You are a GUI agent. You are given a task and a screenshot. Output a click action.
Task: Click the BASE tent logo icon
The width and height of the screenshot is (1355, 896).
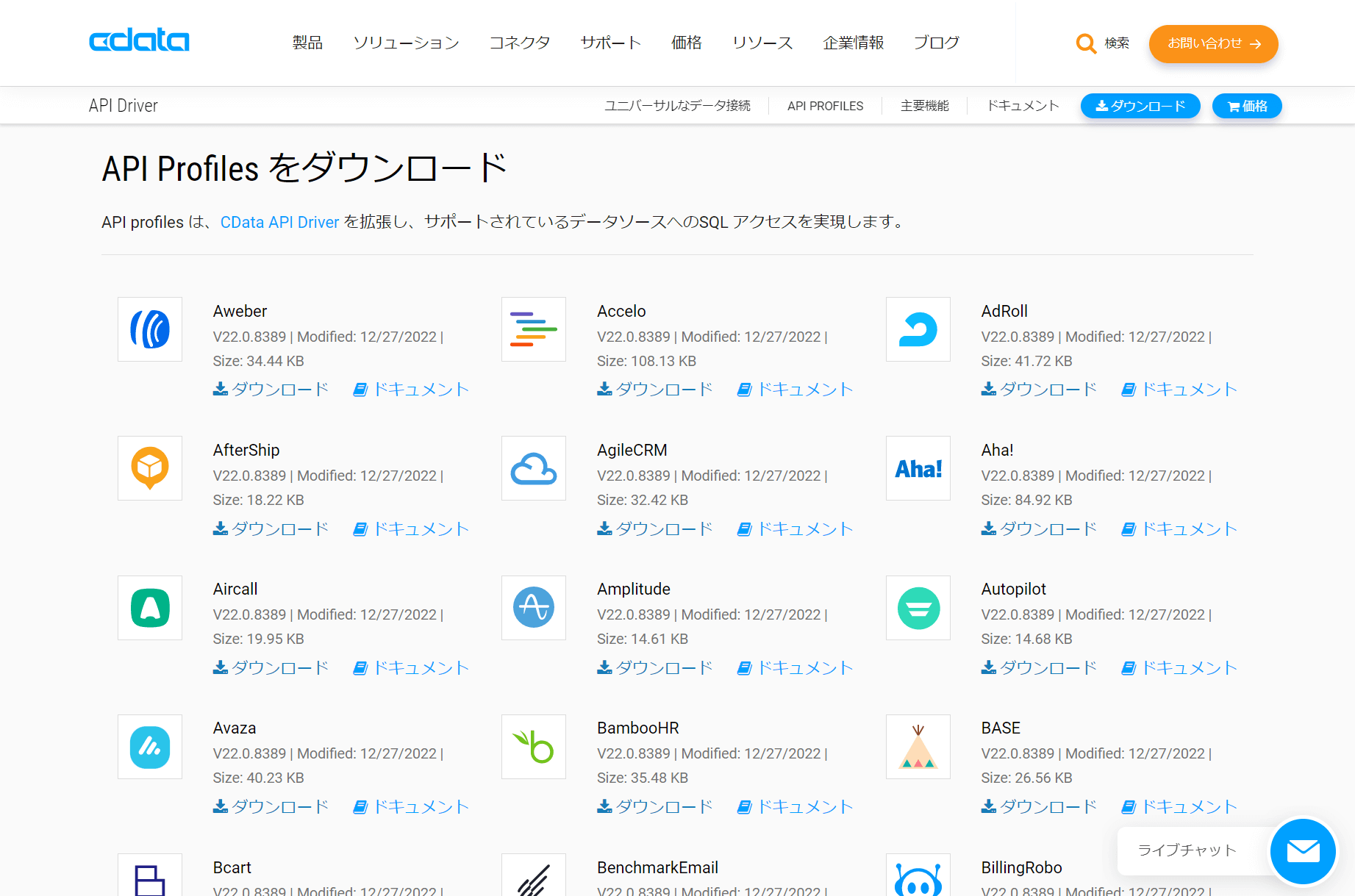[918, 747]
